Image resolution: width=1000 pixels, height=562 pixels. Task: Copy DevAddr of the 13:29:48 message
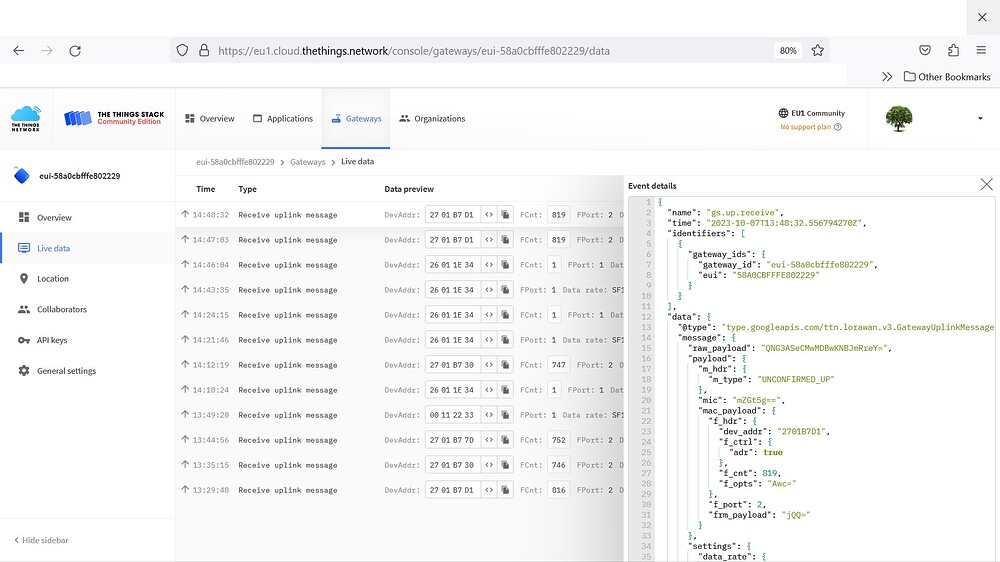505,490
